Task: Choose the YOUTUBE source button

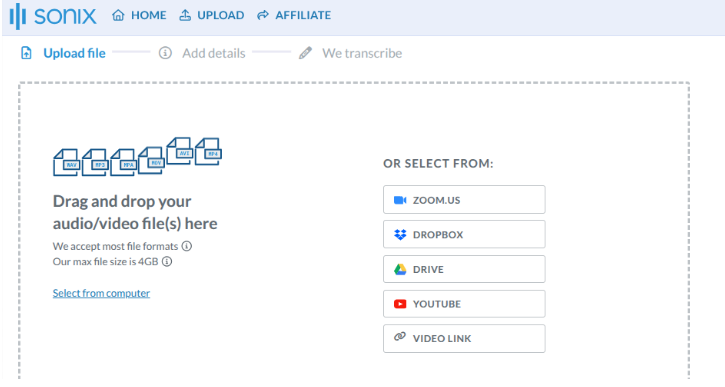Action: click(464, 304)
